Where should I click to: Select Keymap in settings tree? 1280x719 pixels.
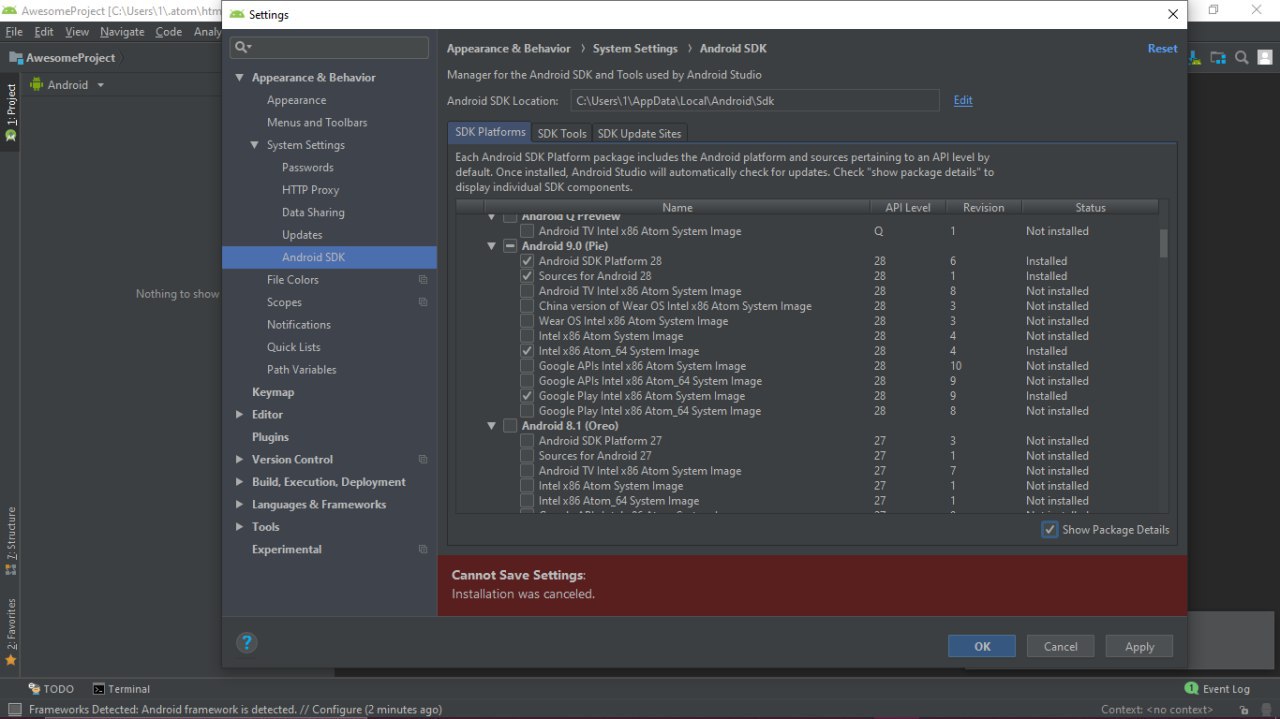(273, 392)
